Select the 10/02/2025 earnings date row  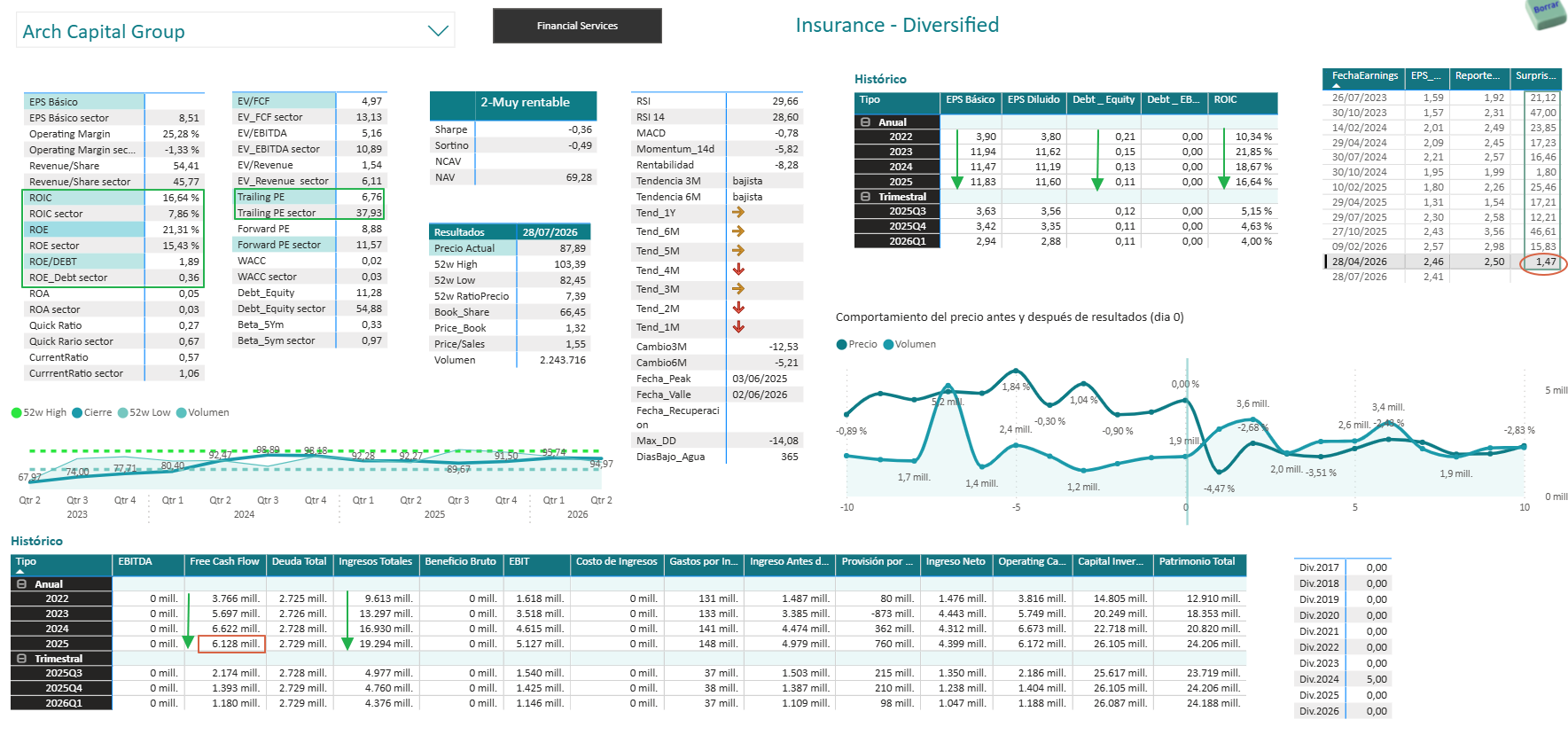point(1442,187)
